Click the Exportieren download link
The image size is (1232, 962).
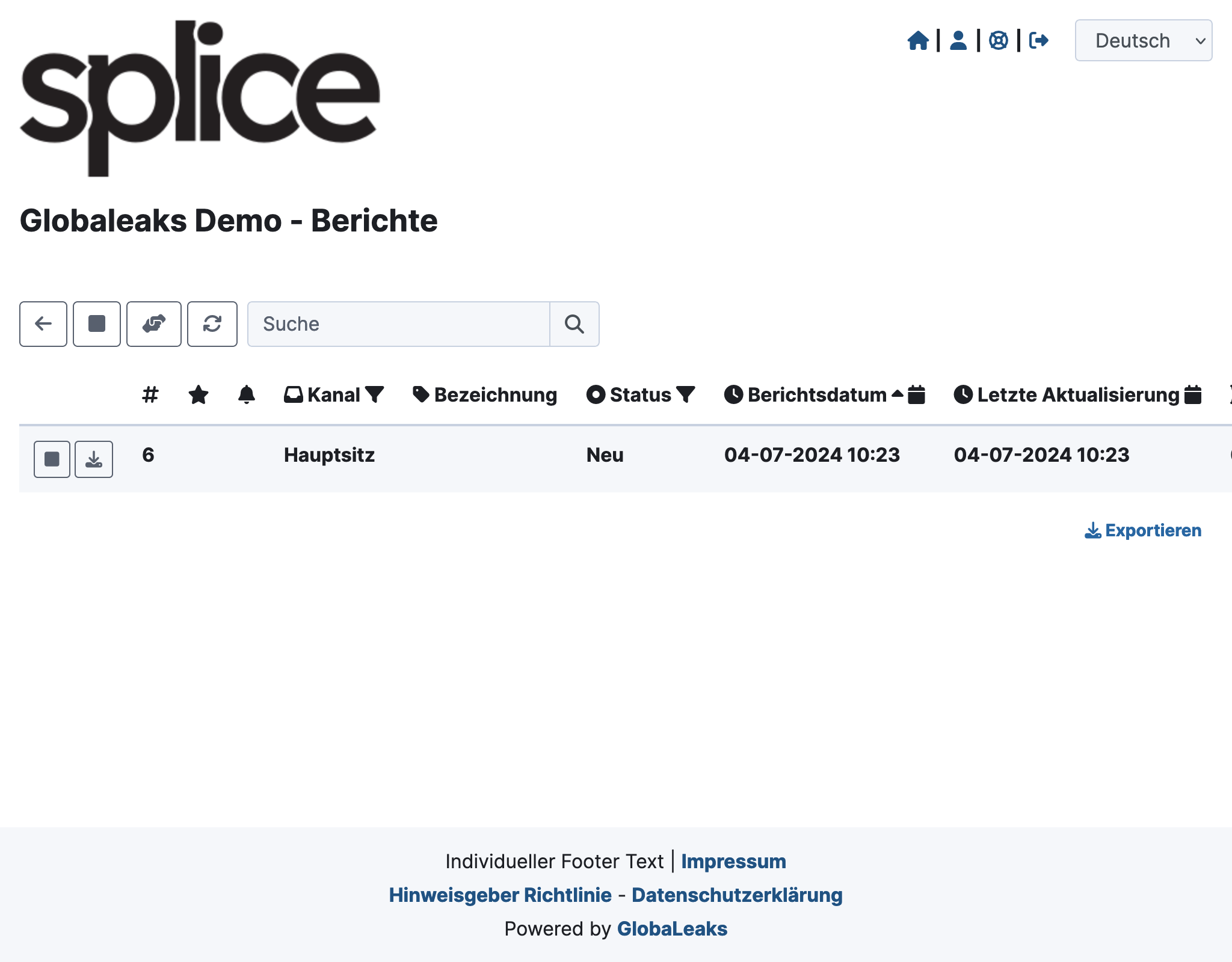coord(1143,530)
